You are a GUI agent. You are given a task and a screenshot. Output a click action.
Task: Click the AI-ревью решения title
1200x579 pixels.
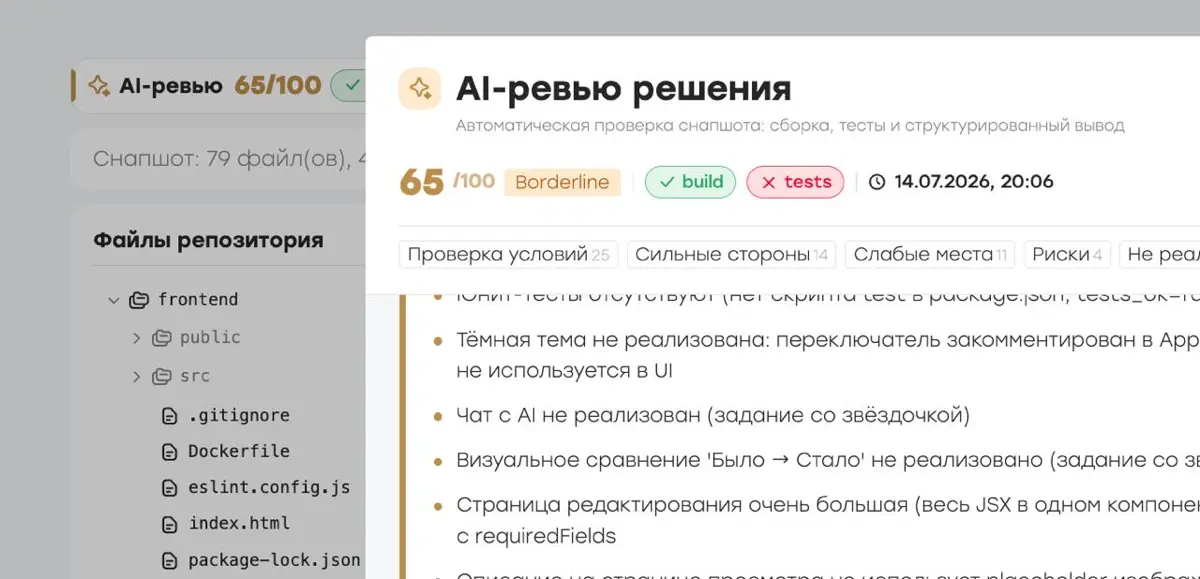pyautogui.click(x=624, y=88)
